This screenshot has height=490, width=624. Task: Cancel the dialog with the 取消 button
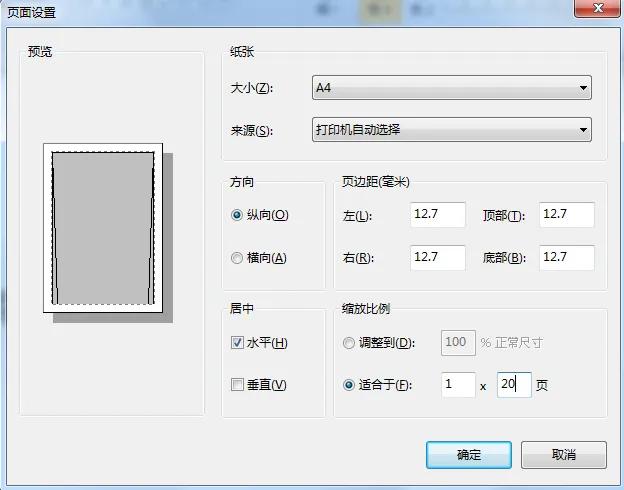coord(564,455)
